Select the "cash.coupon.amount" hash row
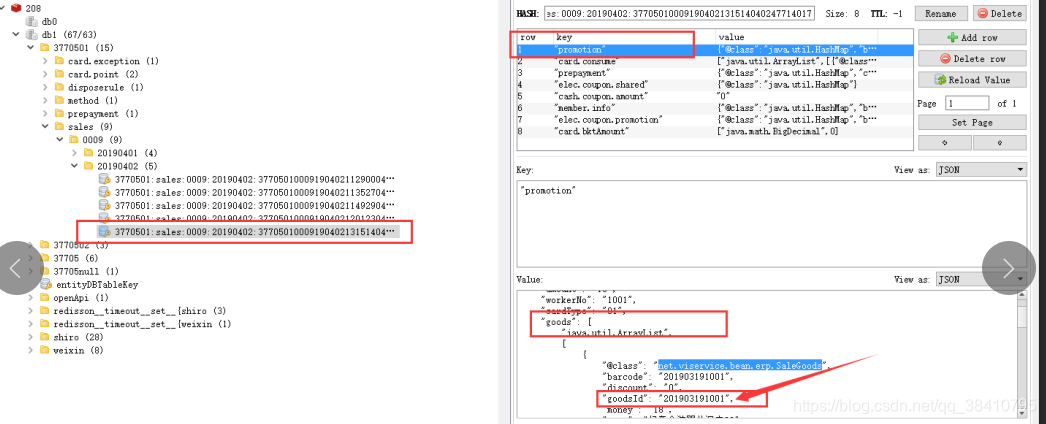This screenshot has width=1046, height=424. click(714, 96)
